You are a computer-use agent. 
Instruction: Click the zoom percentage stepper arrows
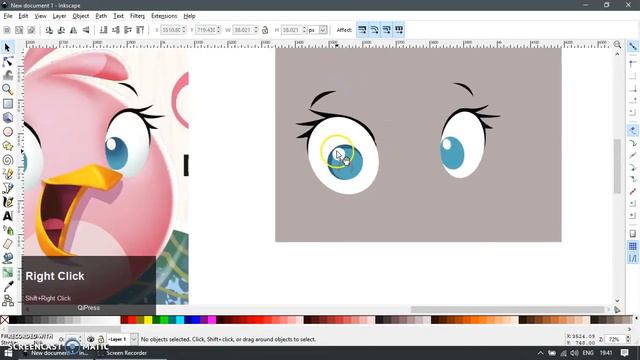[x=628, y=339]
